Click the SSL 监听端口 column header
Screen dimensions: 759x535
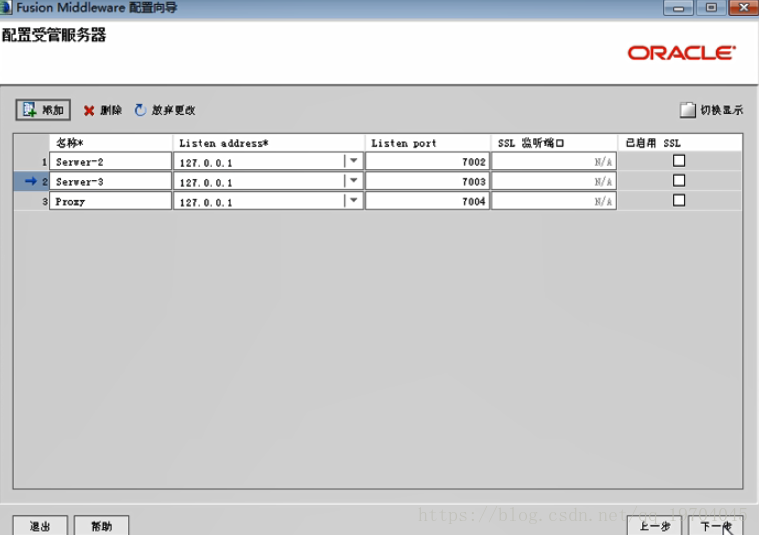[554, 143]
